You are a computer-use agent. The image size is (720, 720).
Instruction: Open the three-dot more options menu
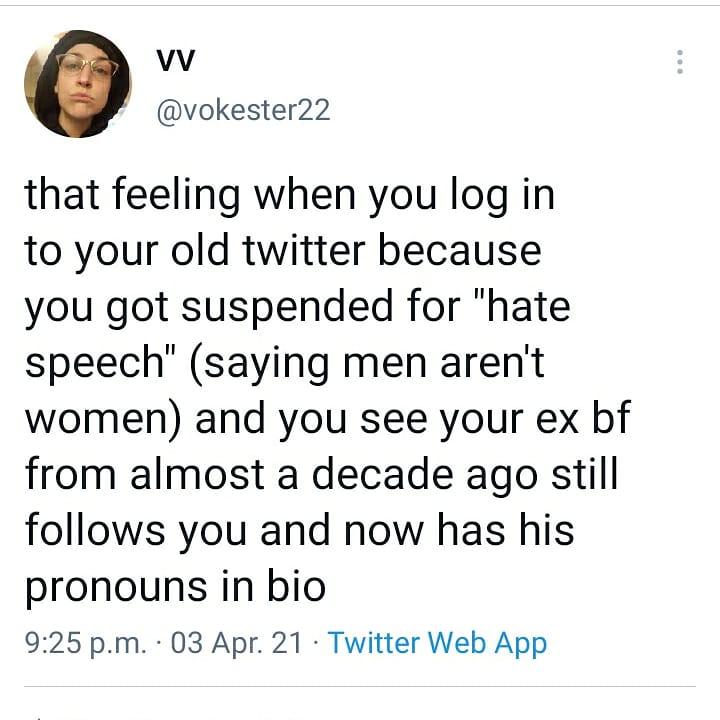pyautogui.click(x=680, y=62)
